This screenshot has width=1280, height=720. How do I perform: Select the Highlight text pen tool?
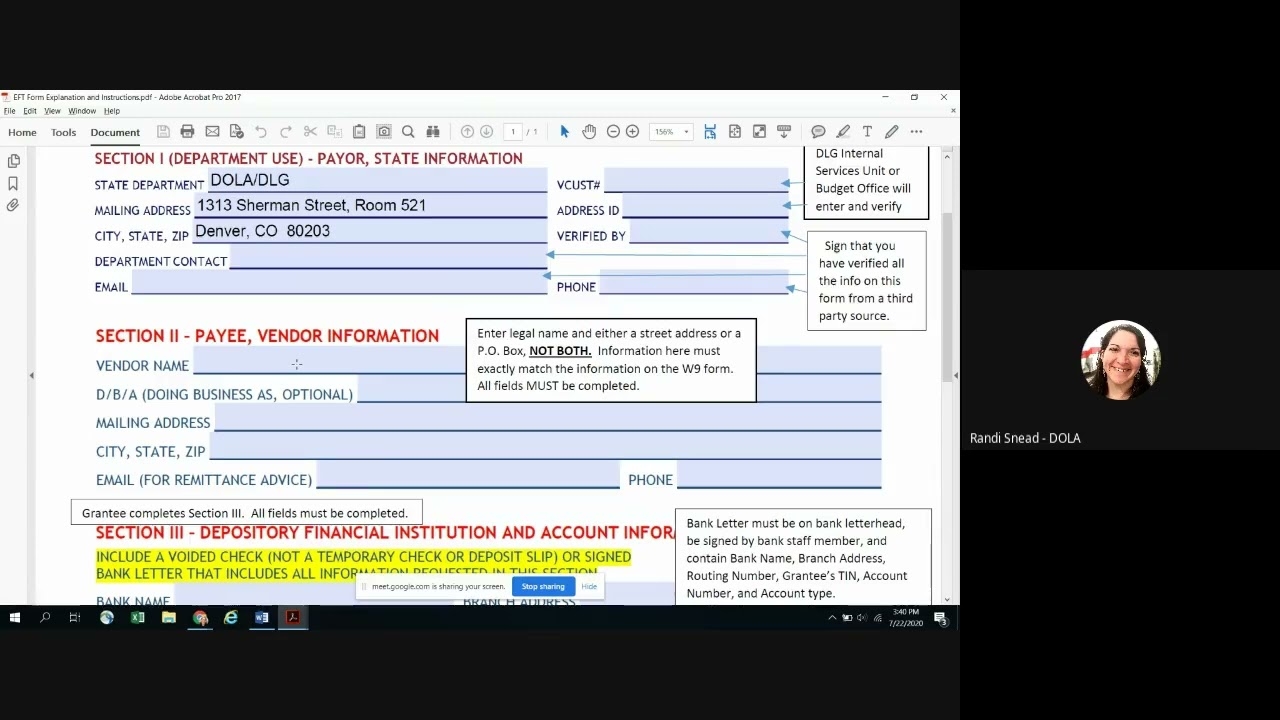(x=843, y=132)
